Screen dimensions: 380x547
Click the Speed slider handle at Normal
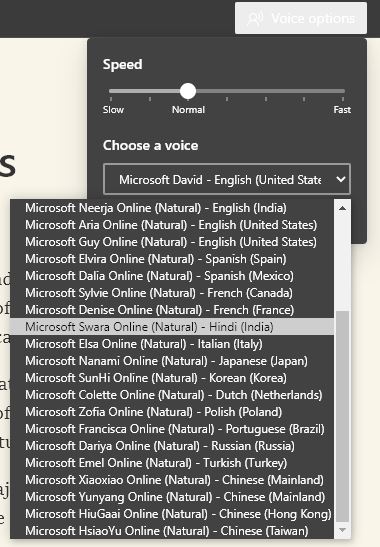pyautogui.click(x=188, y=91)
